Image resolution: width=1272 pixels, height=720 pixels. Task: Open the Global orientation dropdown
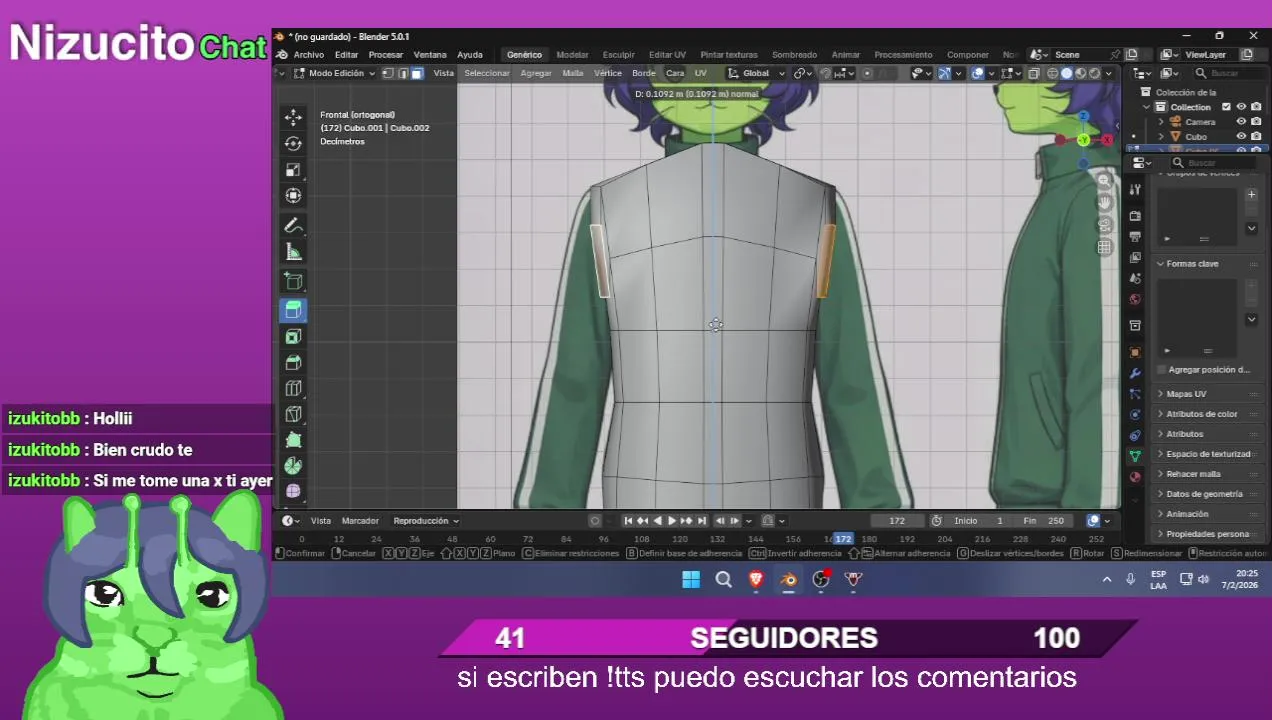755,73
